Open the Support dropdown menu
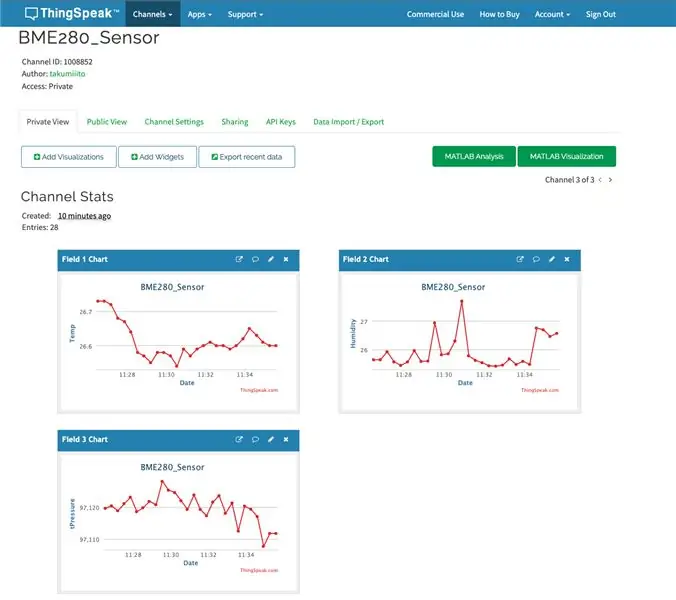The height and width of the screenshot is (600, 676). (245, 14)
